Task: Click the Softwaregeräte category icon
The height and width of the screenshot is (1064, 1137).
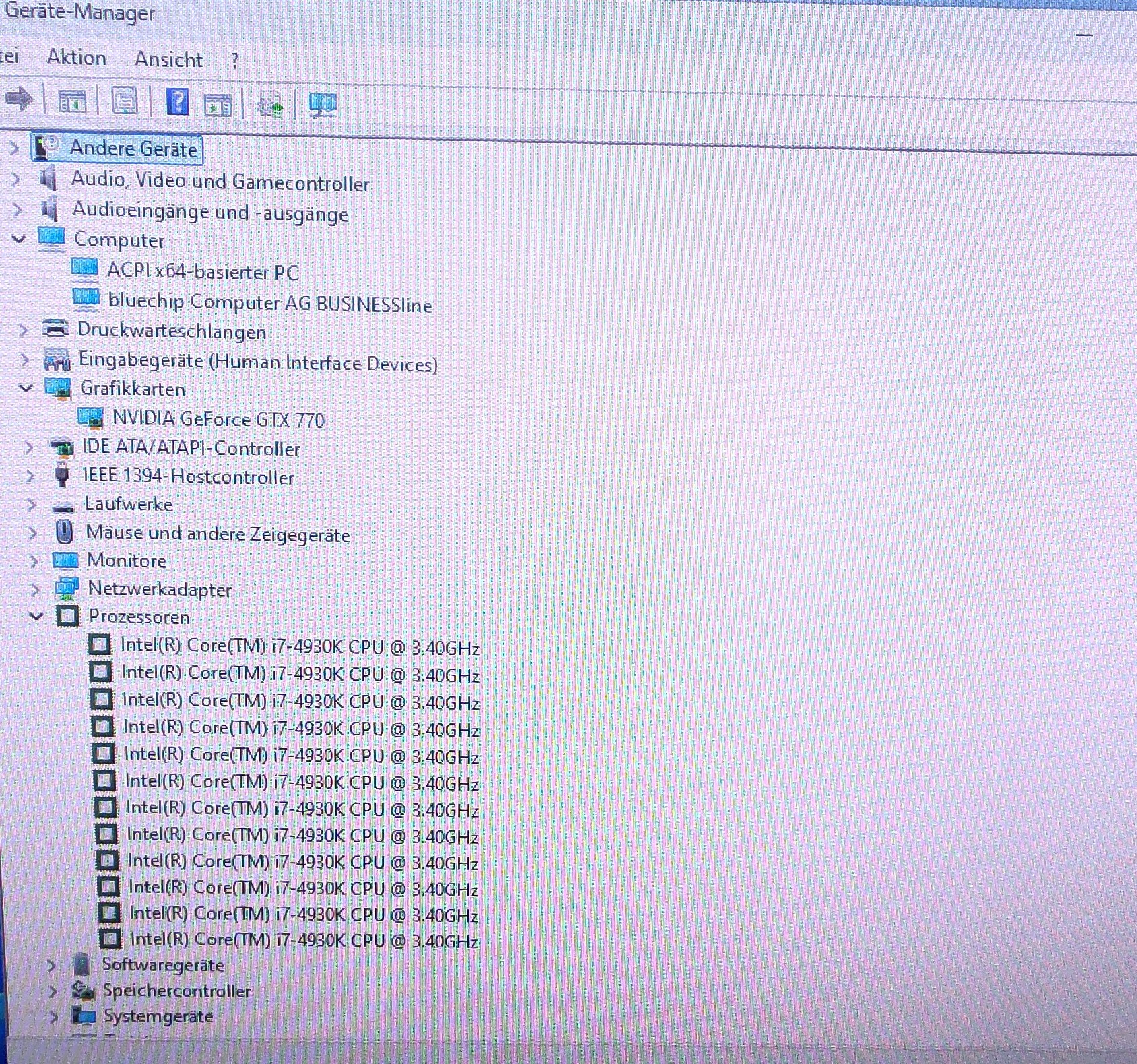Action: [82, 964]
